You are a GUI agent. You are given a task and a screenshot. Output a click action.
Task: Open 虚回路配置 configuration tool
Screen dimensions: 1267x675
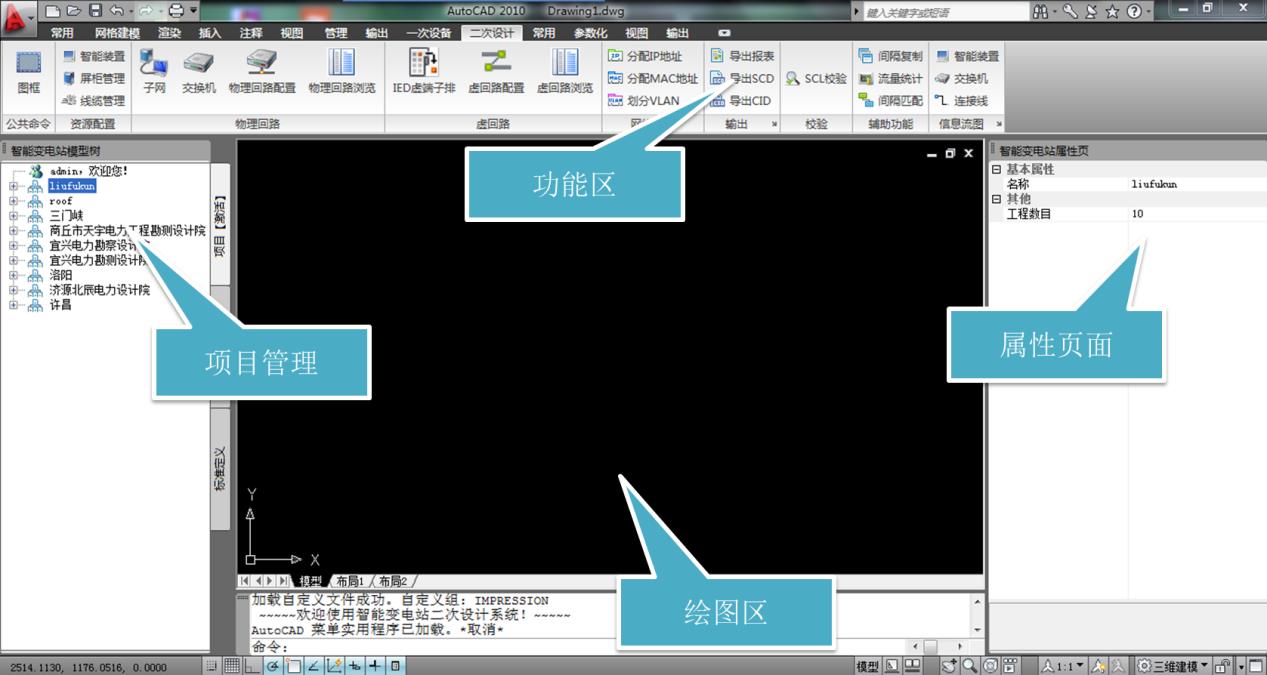click(496, 71)
